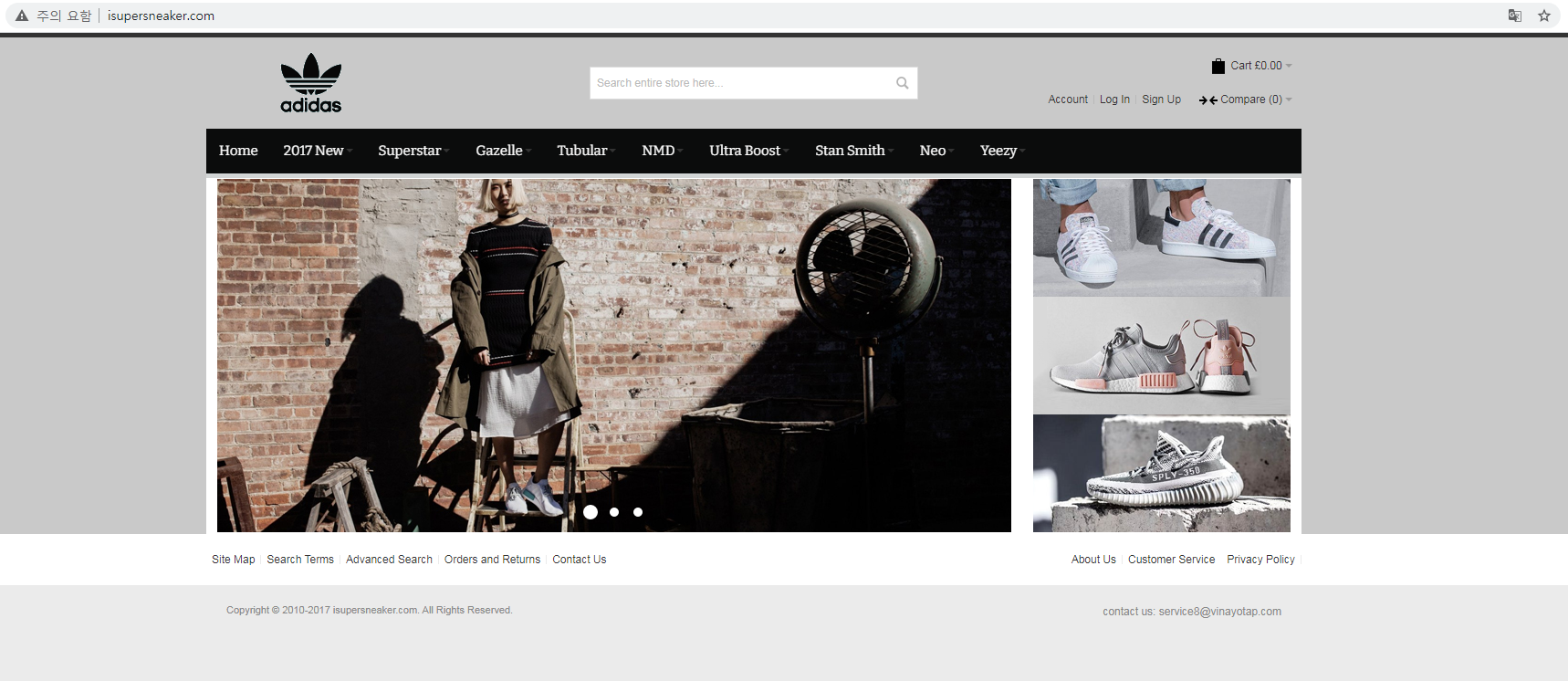
Task: Click the Yeezy SPLY-350 shoe thumbnail
Action: click(1162, 474)
